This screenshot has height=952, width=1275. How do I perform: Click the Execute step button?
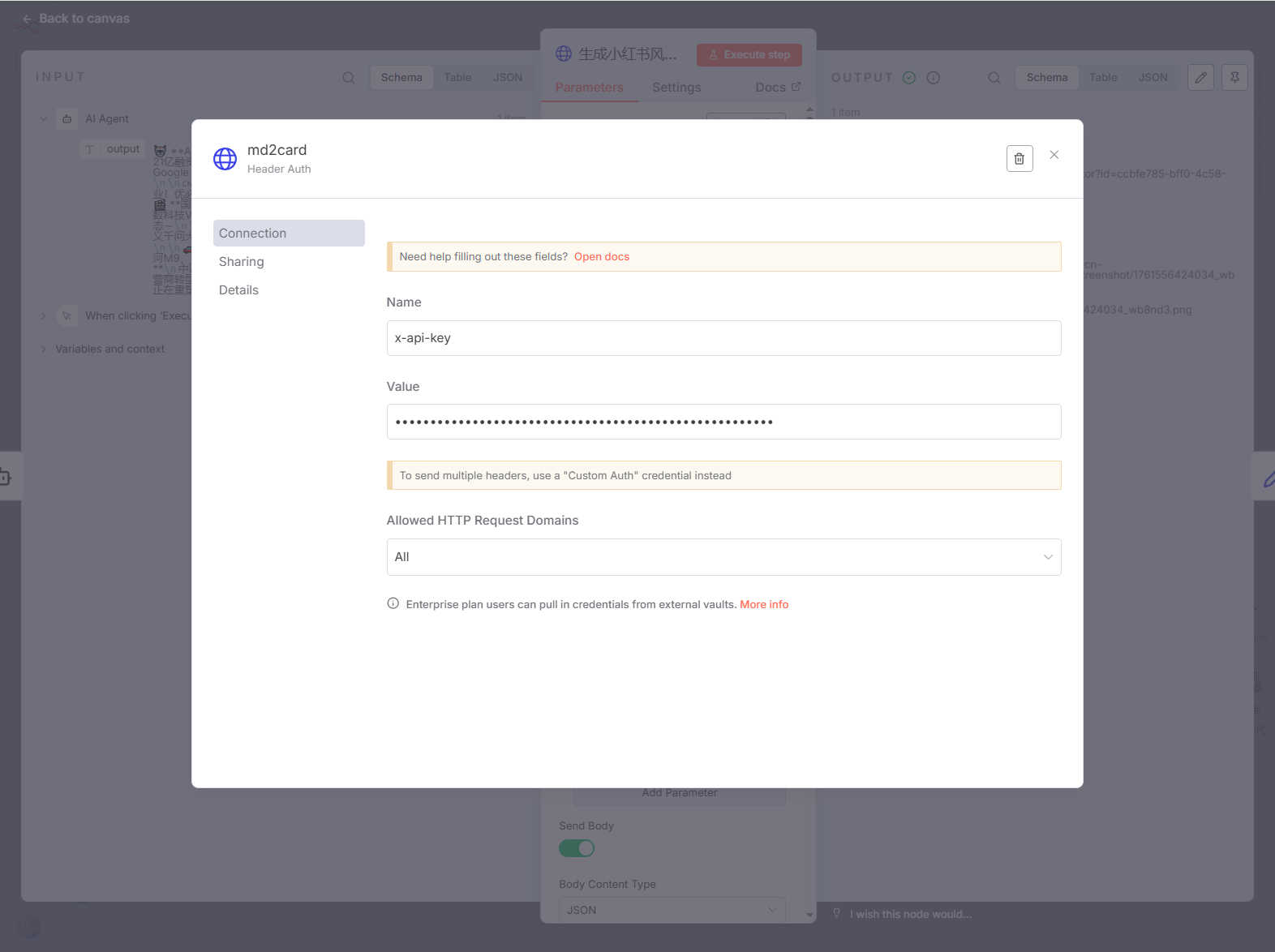coord(749,55)
